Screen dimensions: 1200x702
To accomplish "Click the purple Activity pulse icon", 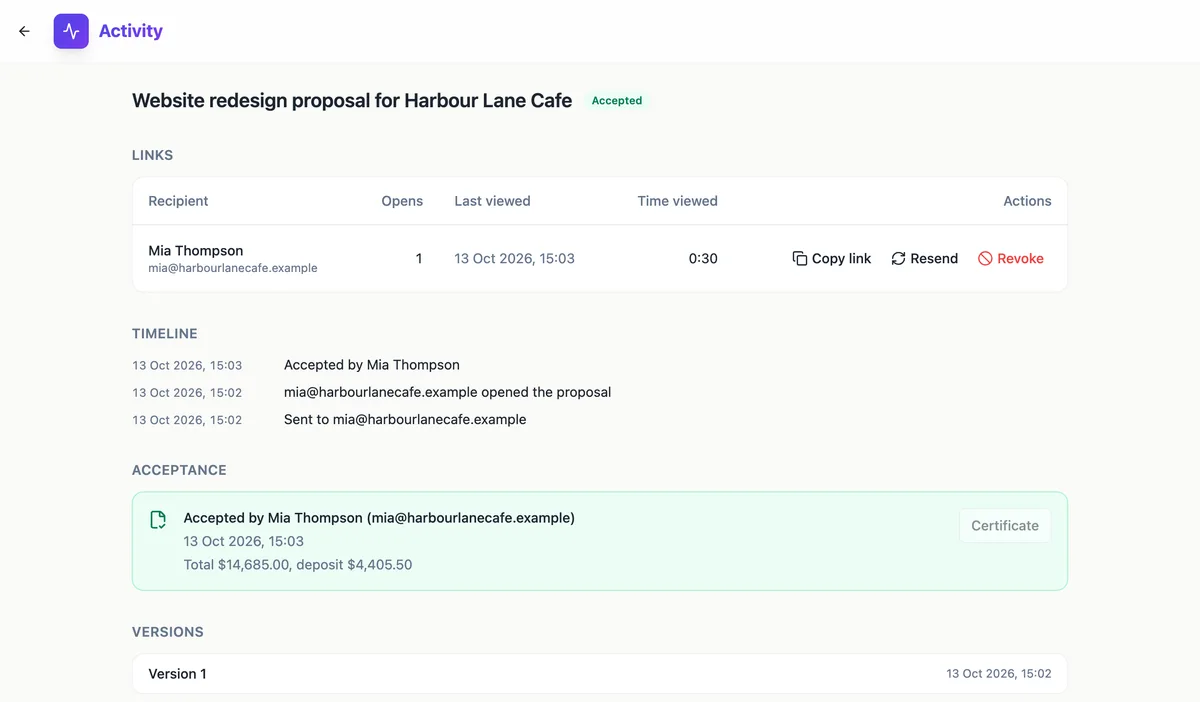I will 71,31.
